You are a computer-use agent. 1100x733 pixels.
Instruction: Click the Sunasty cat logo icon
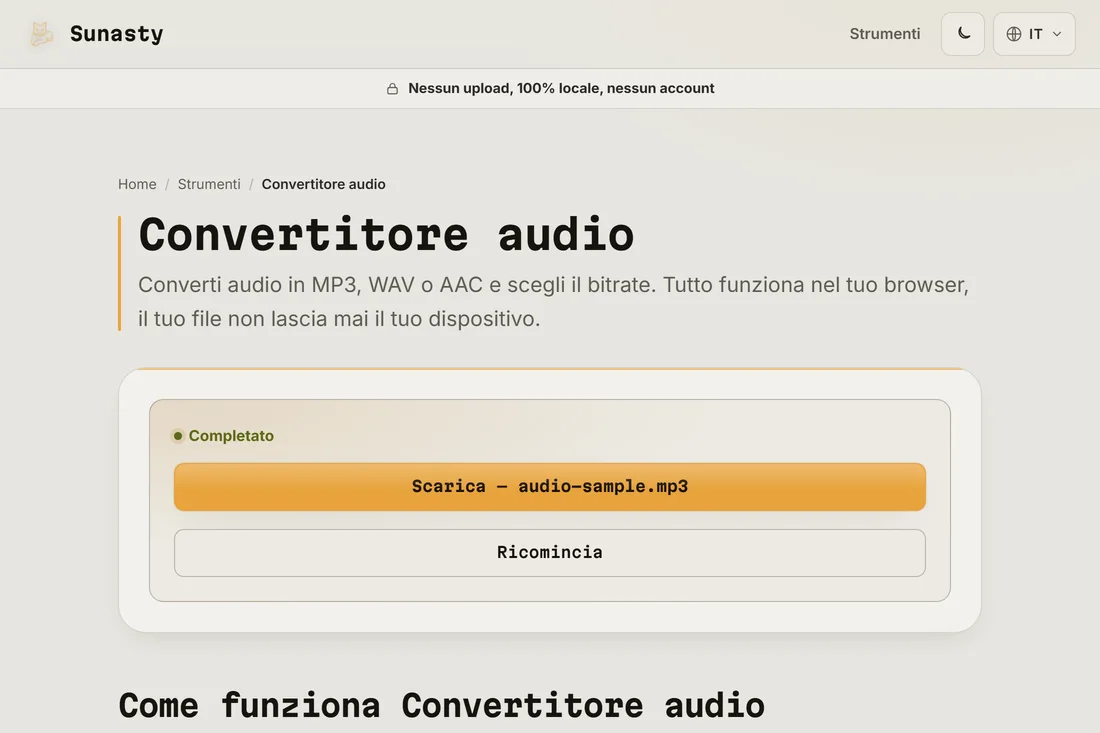(x=41, y=34)
